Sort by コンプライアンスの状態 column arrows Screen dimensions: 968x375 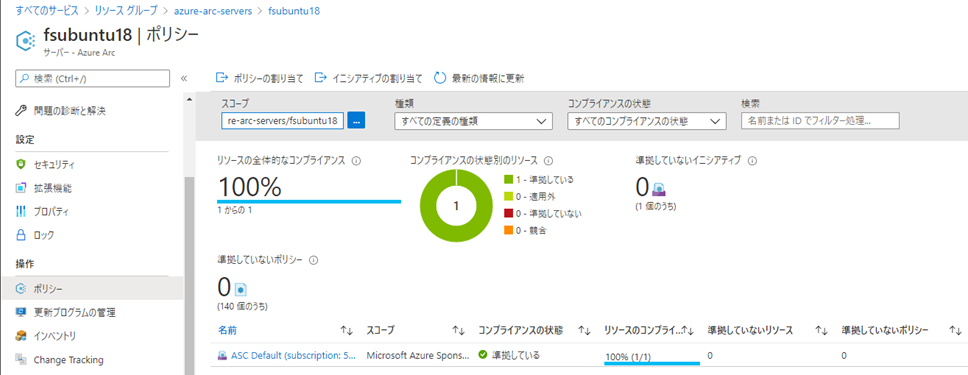pyautogui.click(x=585, y=331)
